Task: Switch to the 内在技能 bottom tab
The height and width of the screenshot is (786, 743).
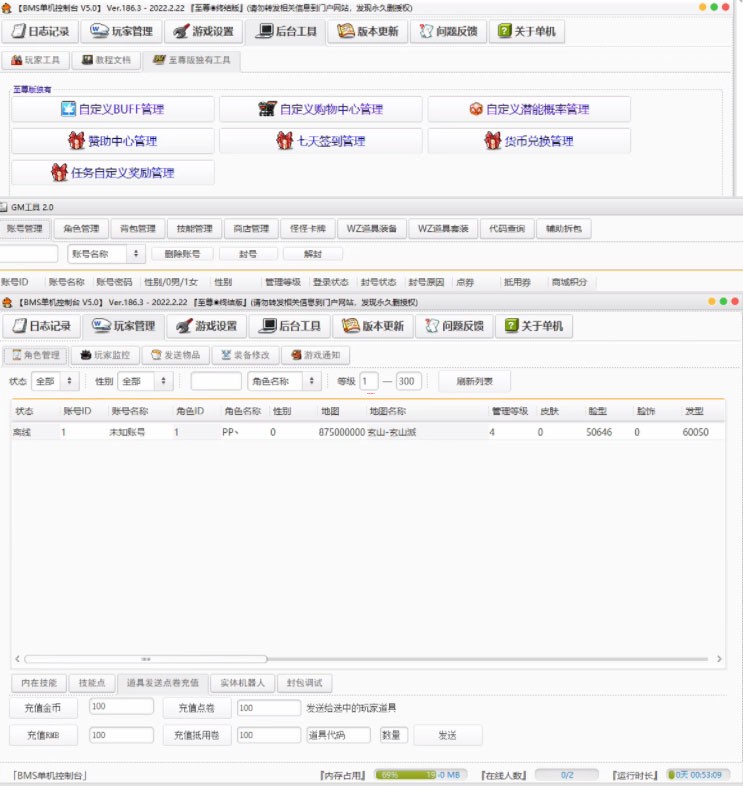Action: click(x=39, y=683)
